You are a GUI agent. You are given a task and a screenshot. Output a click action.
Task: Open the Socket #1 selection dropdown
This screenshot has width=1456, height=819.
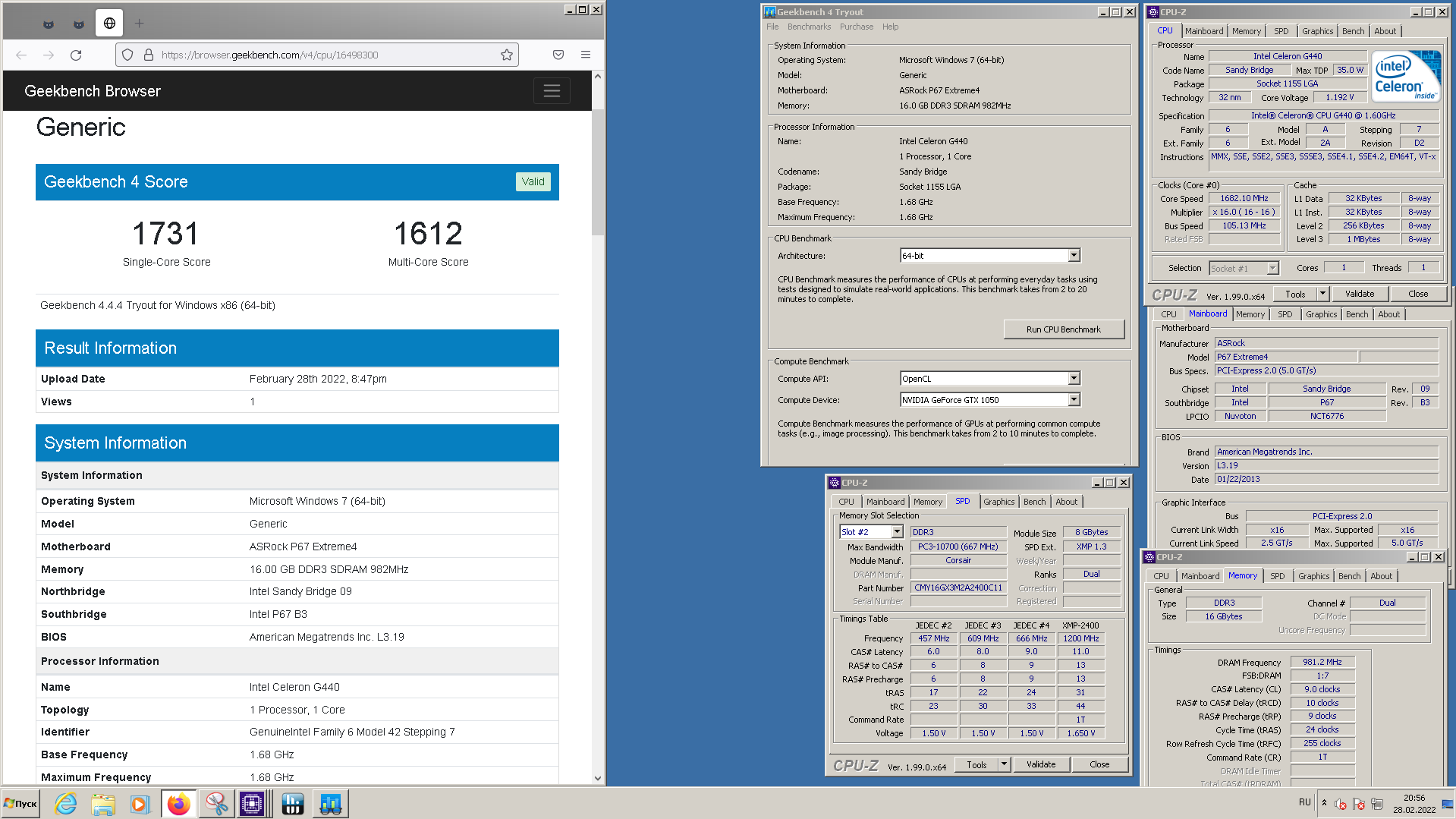[1272, 268]
